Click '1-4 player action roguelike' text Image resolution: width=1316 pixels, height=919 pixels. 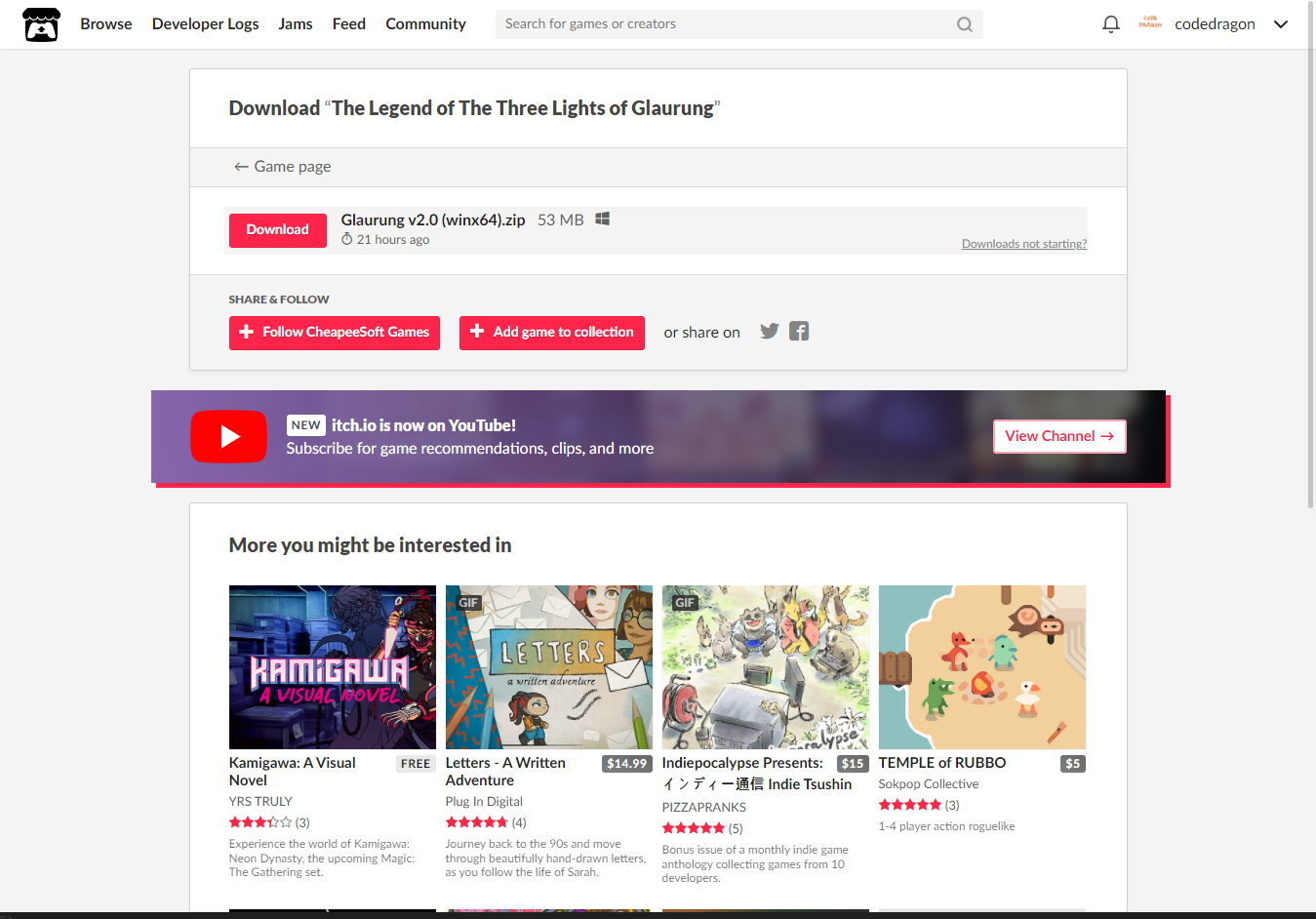coord(947,826)
